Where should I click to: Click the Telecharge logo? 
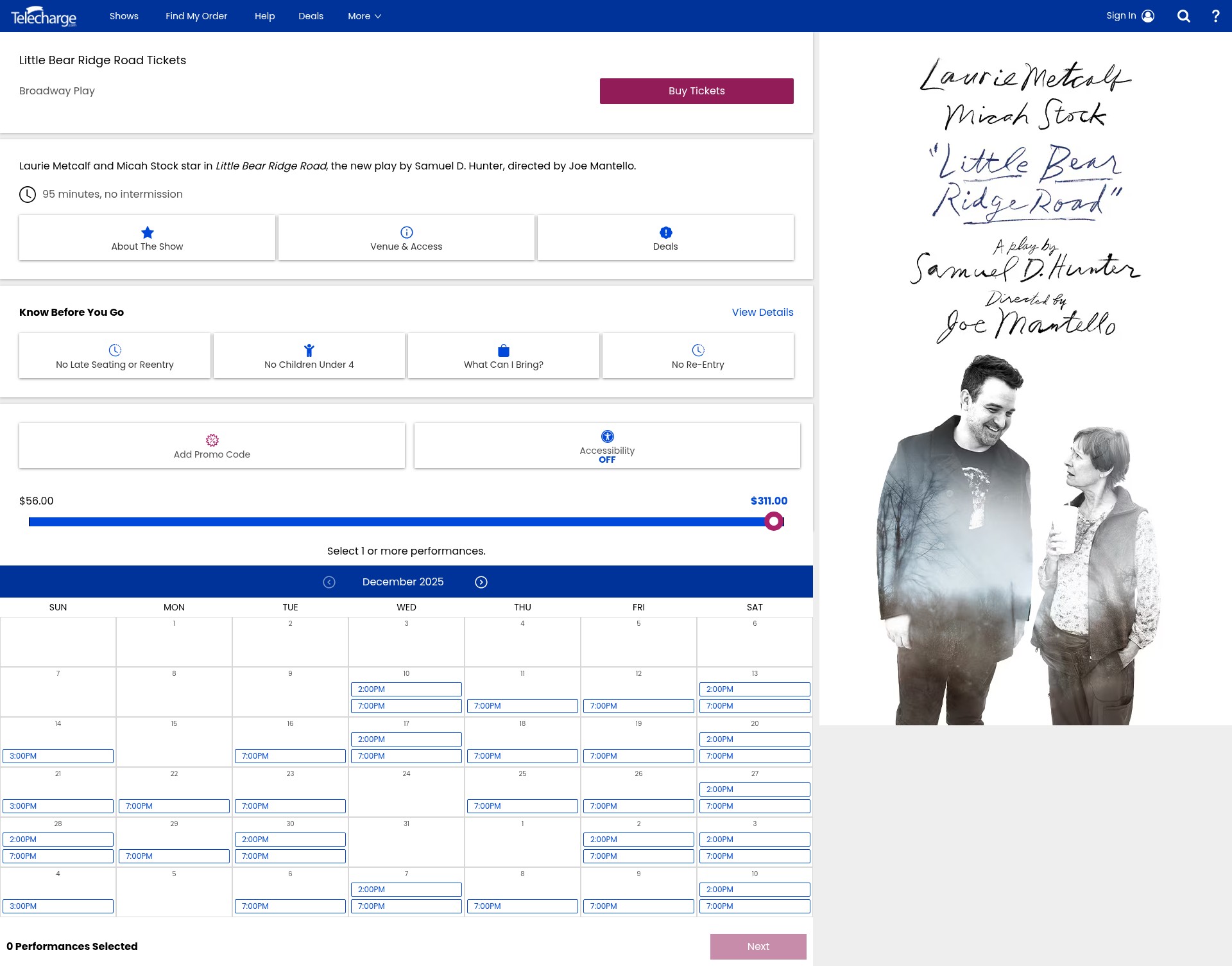[x=44, y=16]
